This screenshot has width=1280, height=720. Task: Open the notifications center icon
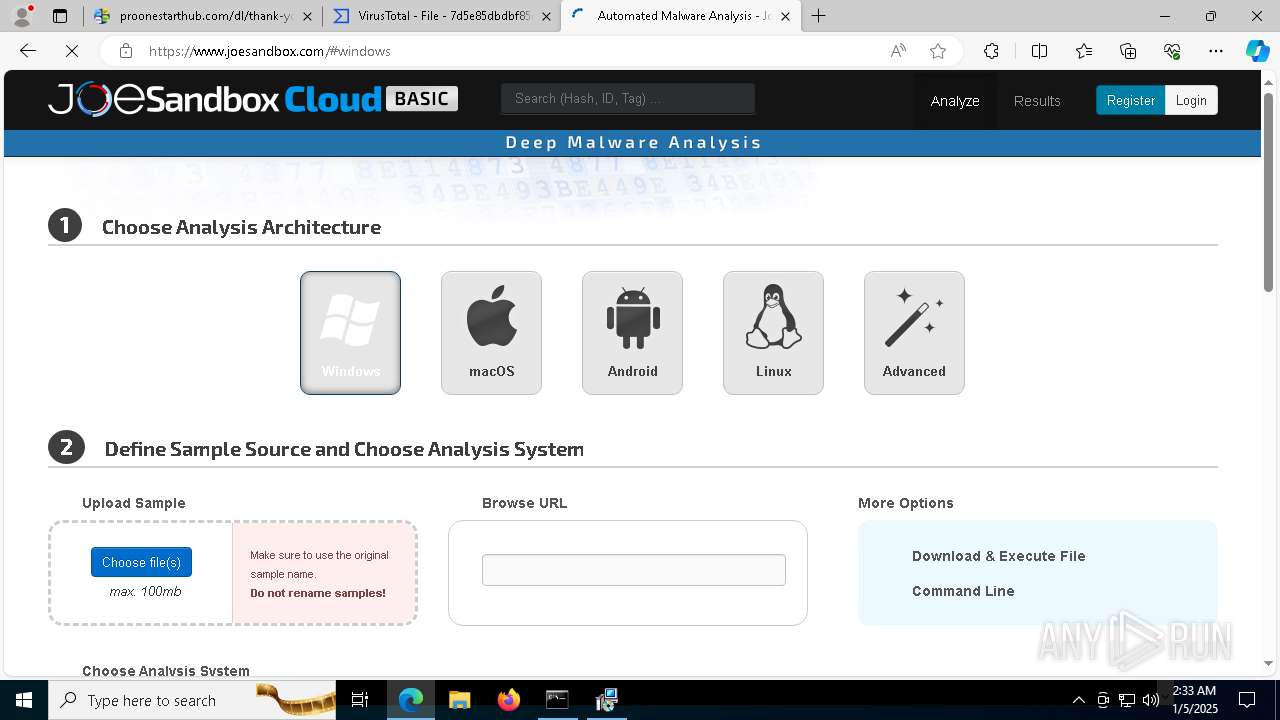click(x=1247, y=700)
